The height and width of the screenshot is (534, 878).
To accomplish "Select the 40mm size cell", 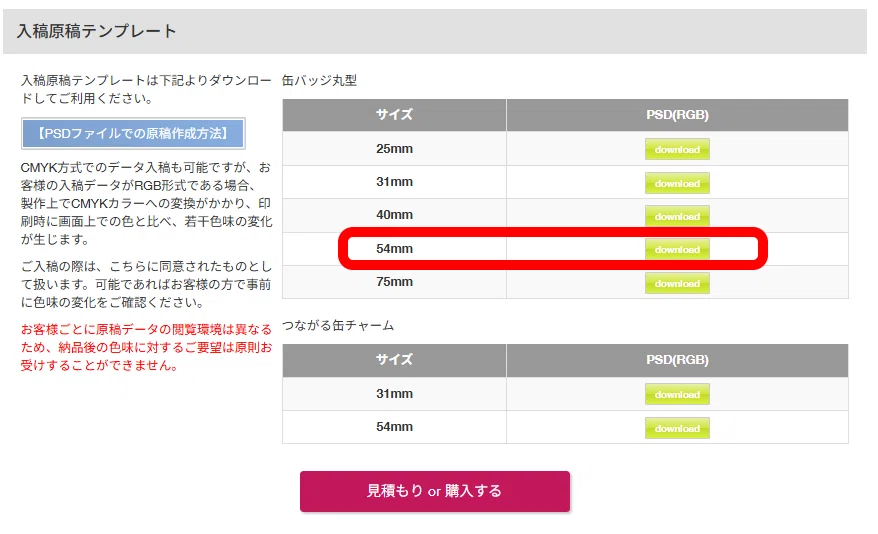I will pyautogui.click(x=394, y=215).
